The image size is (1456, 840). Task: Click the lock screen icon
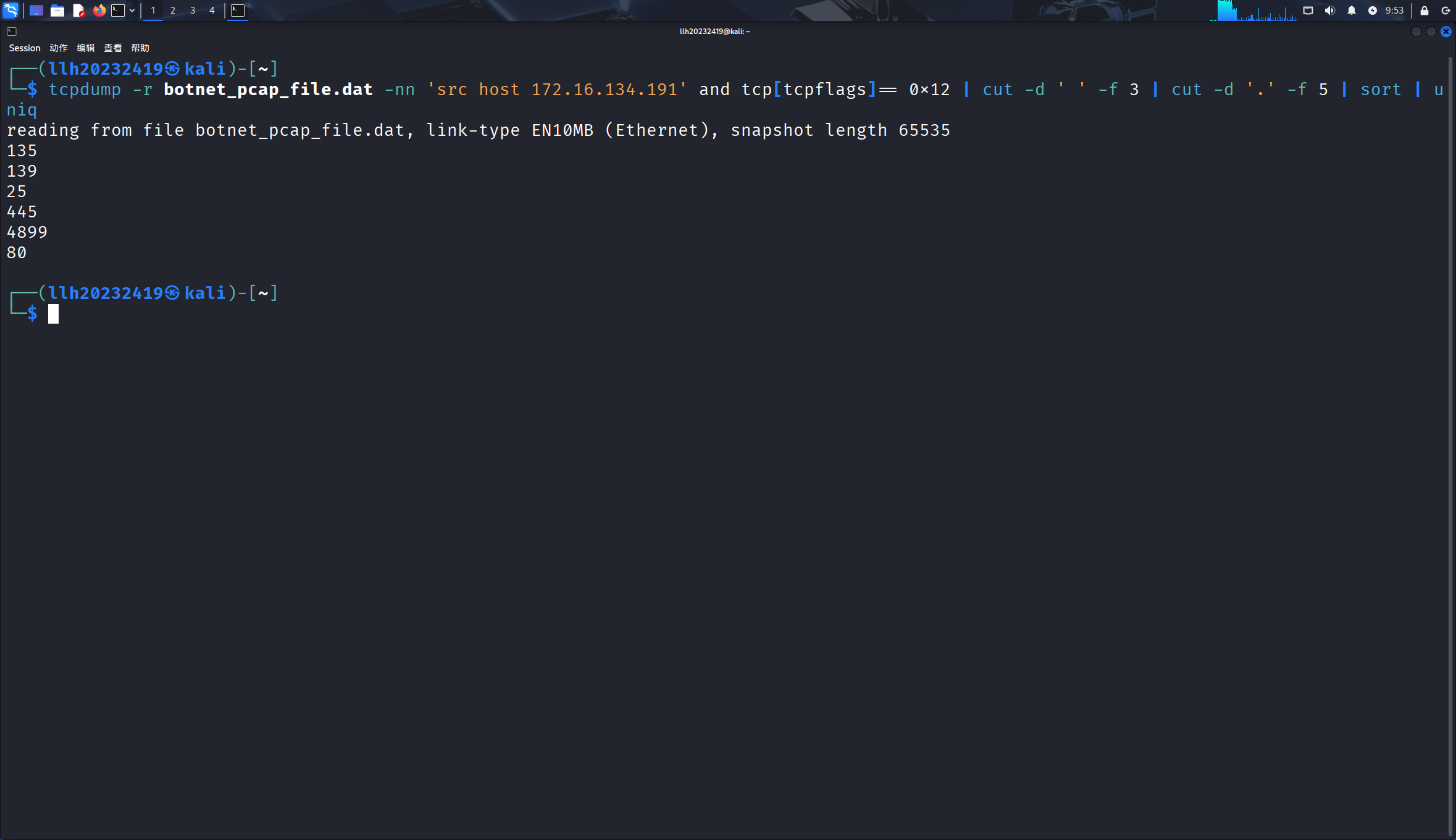tap(1424, 10)
